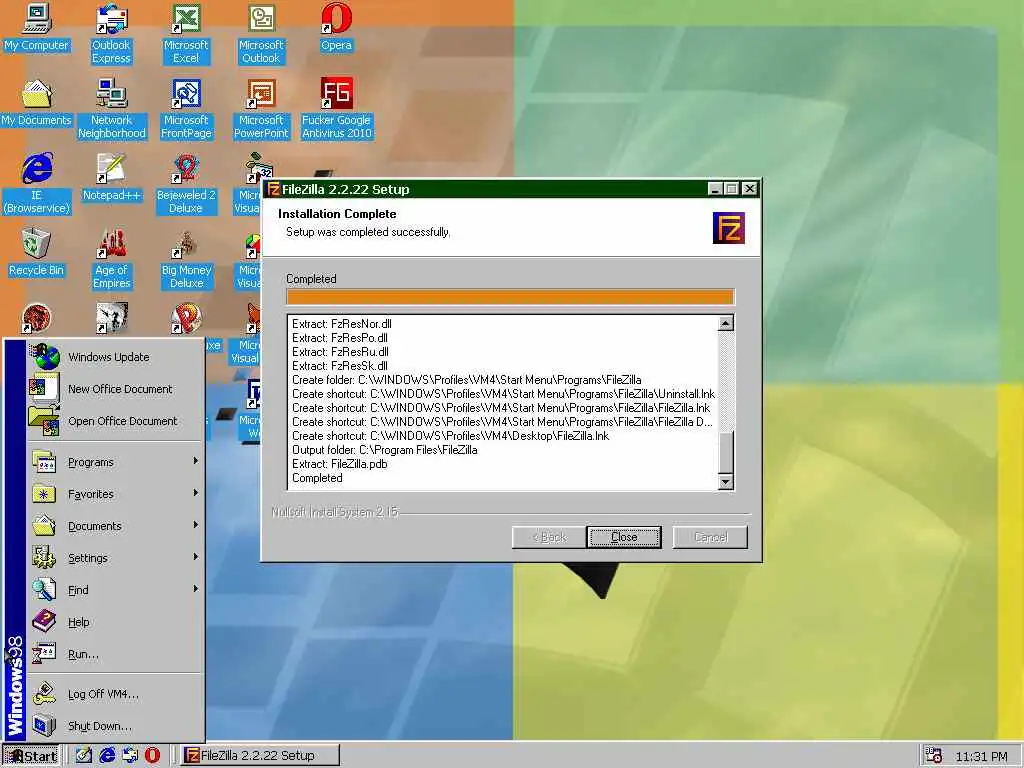
Task: Expand the Favorites submenu
Action: coord(116,494)
